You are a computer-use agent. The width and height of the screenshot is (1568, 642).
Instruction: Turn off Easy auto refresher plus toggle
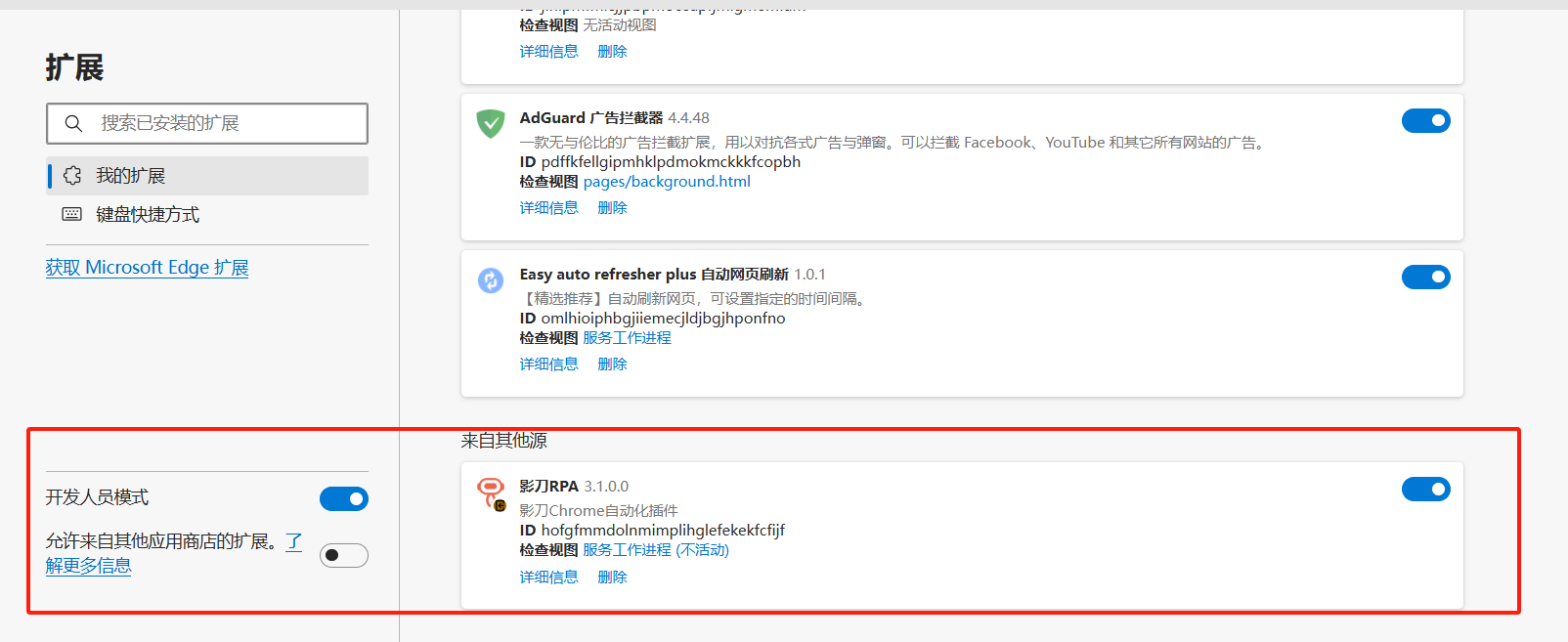[1426, 277]
